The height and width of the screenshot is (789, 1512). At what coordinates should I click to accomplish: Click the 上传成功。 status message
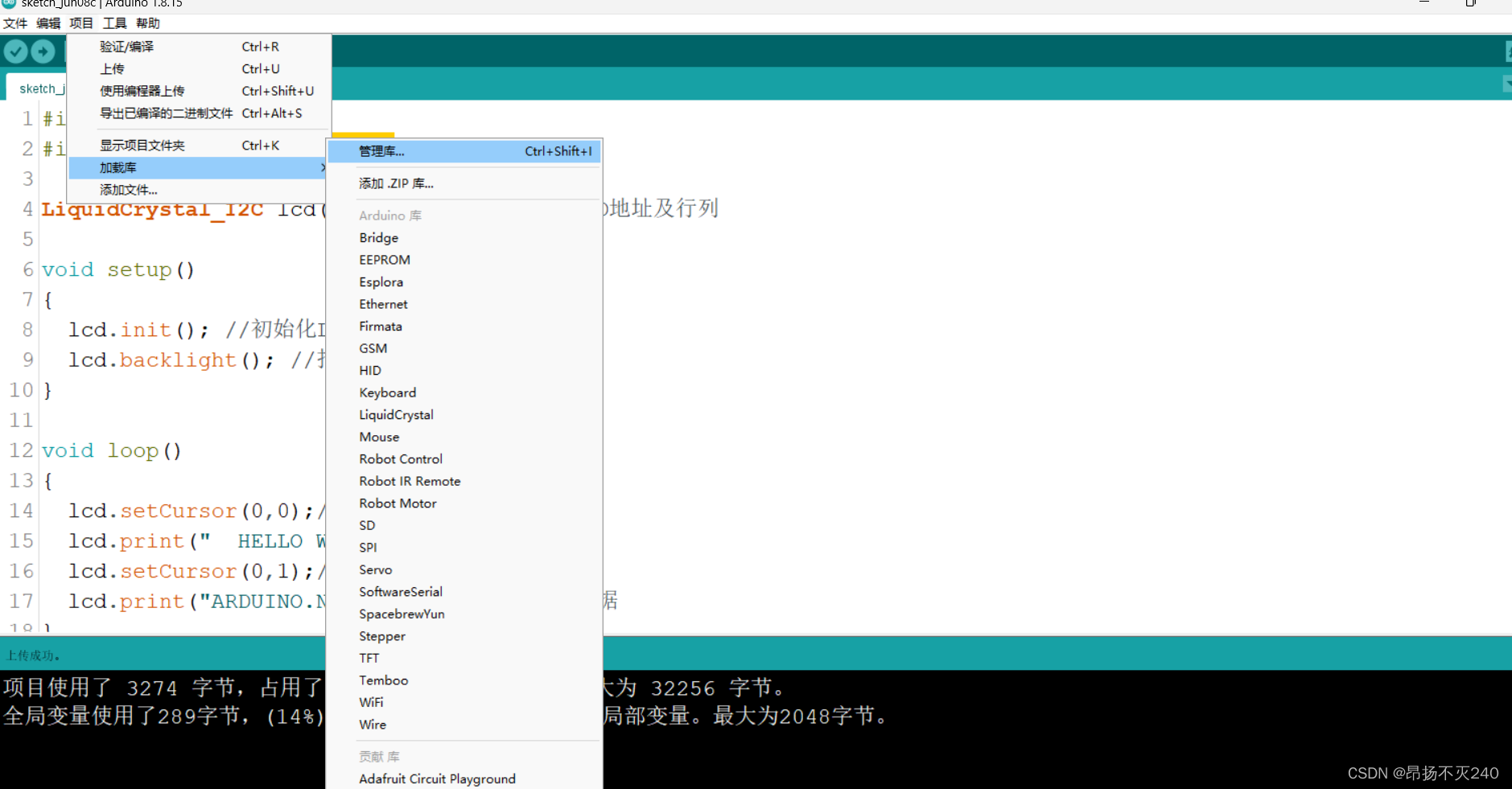click(x=33, y=655)
